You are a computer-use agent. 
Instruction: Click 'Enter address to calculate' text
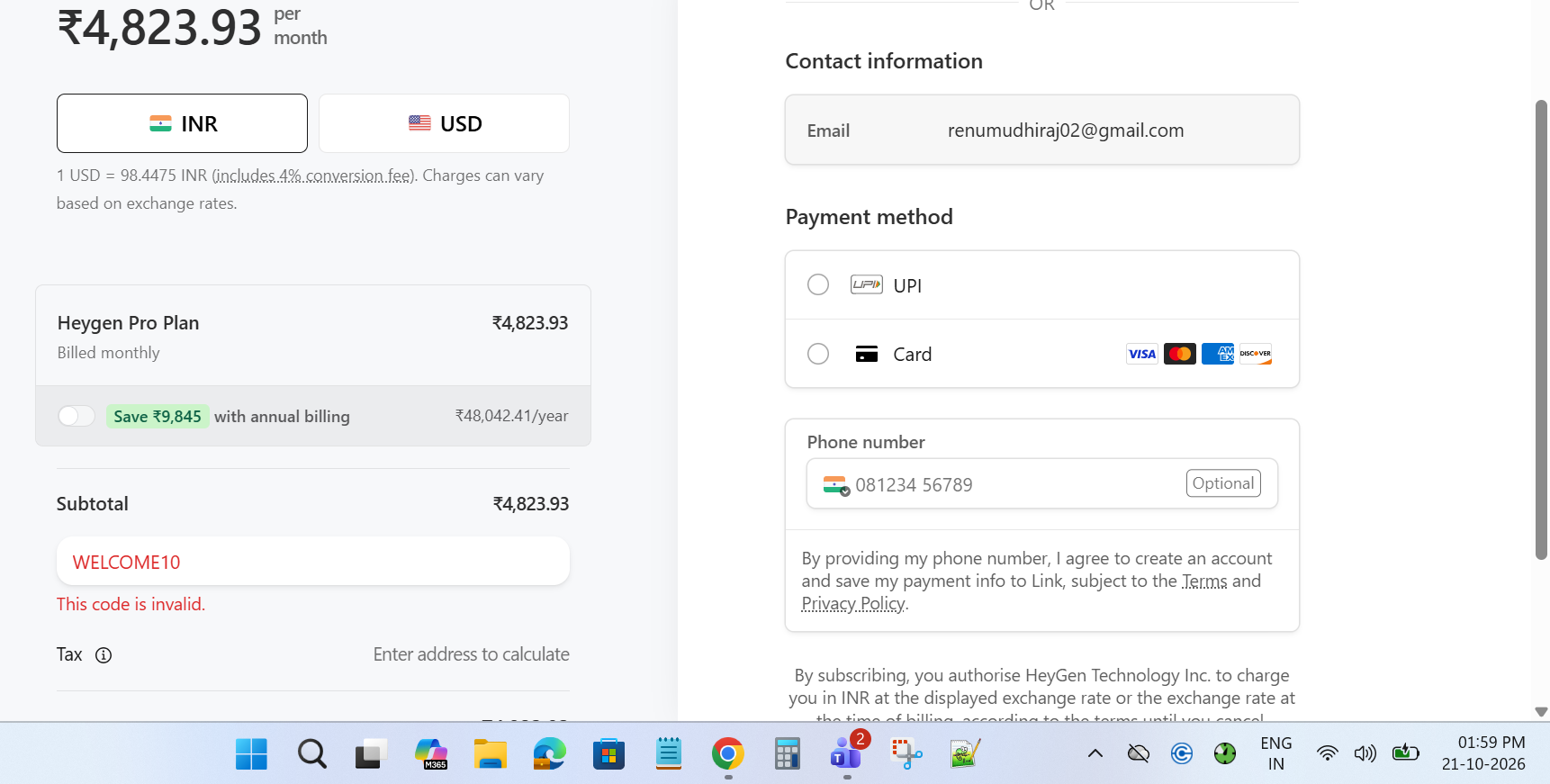[472, 654]
